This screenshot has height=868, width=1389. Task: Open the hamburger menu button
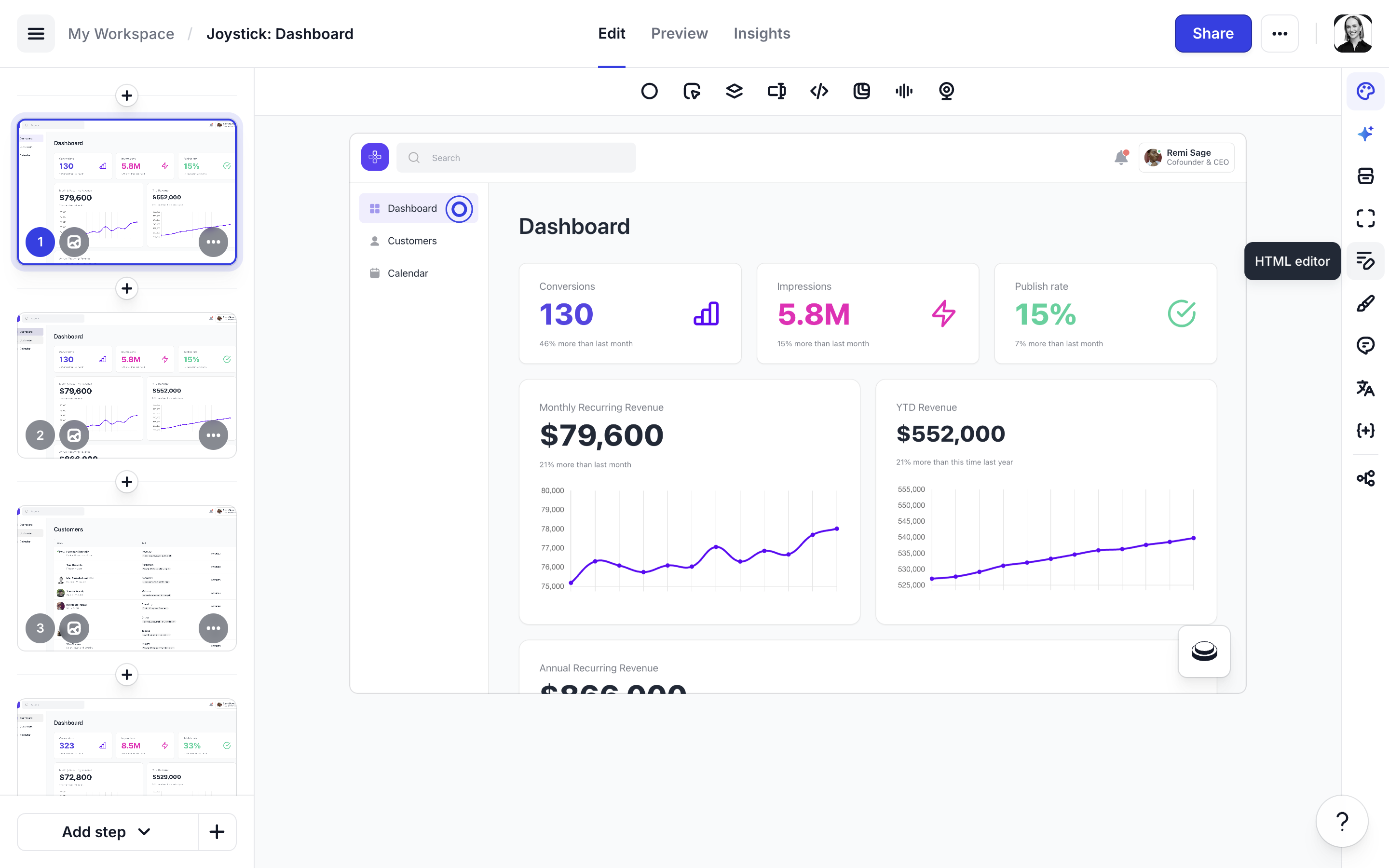tap(36, 34)
